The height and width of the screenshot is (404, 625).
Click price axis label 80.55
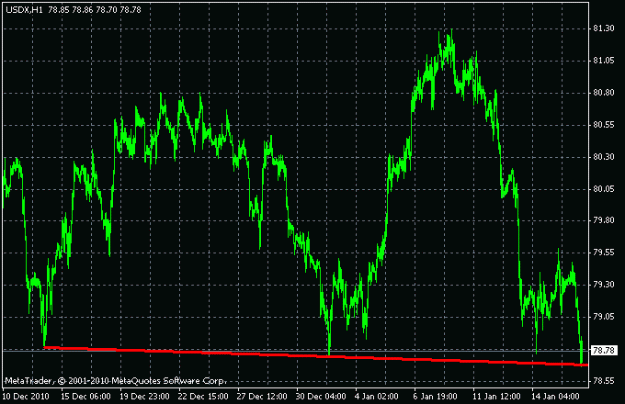603,125
